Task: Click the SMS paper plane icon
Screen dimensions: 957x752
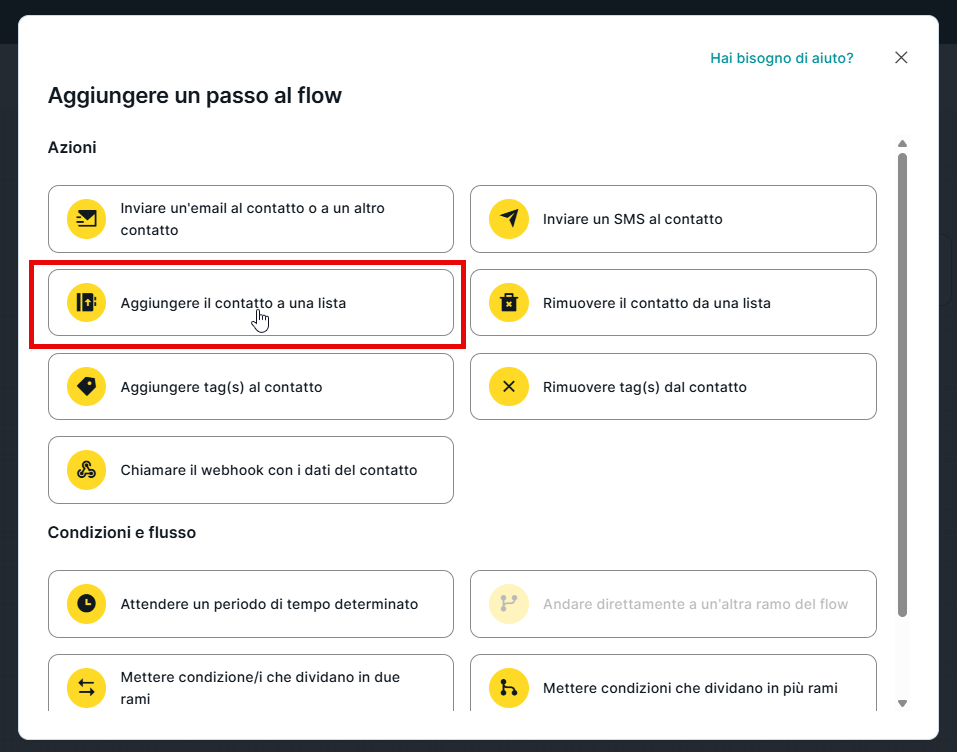Action: [509, 219]
